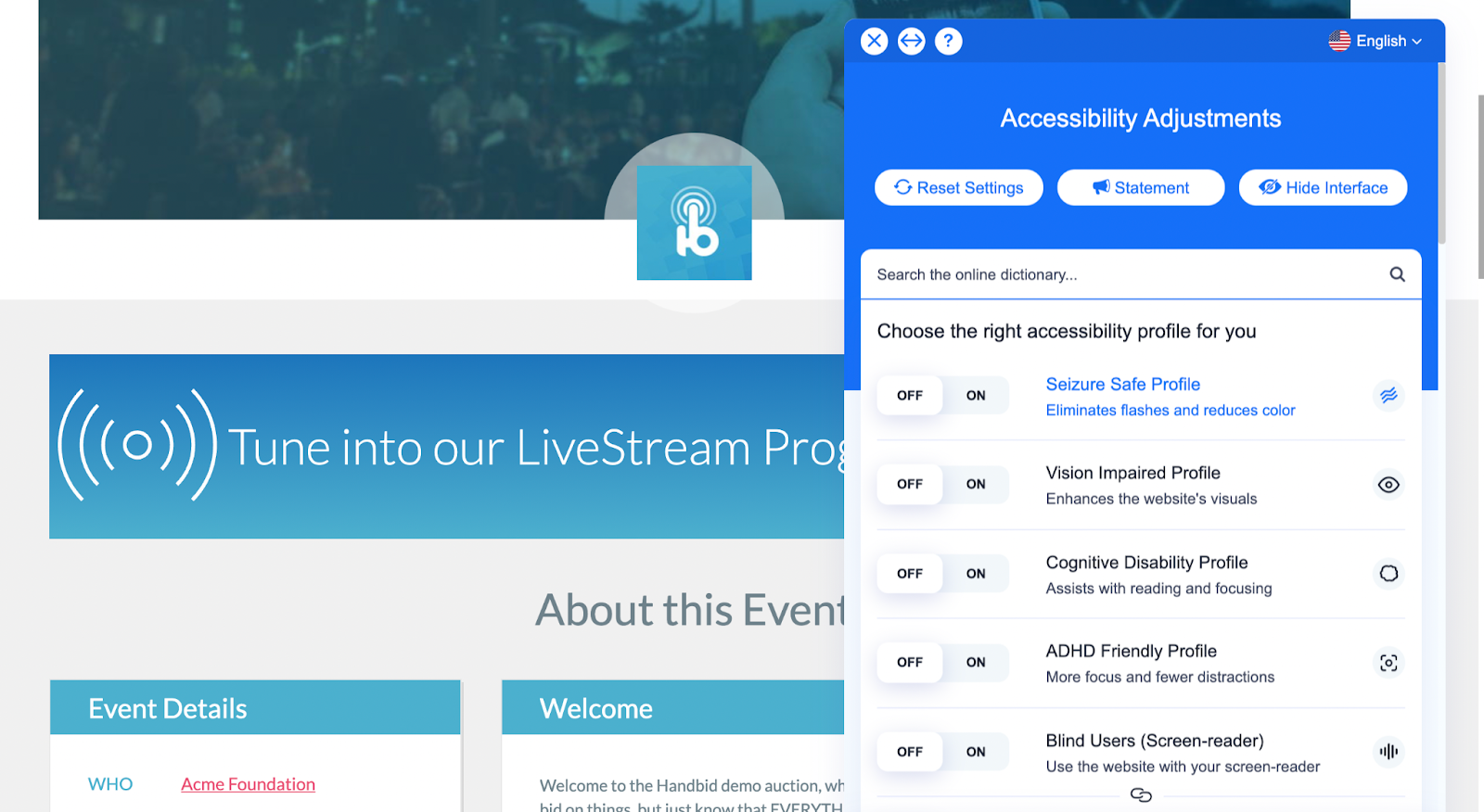
Task: Click the Welcome card header
Action: pyautogui.click(x=673, y=707)
